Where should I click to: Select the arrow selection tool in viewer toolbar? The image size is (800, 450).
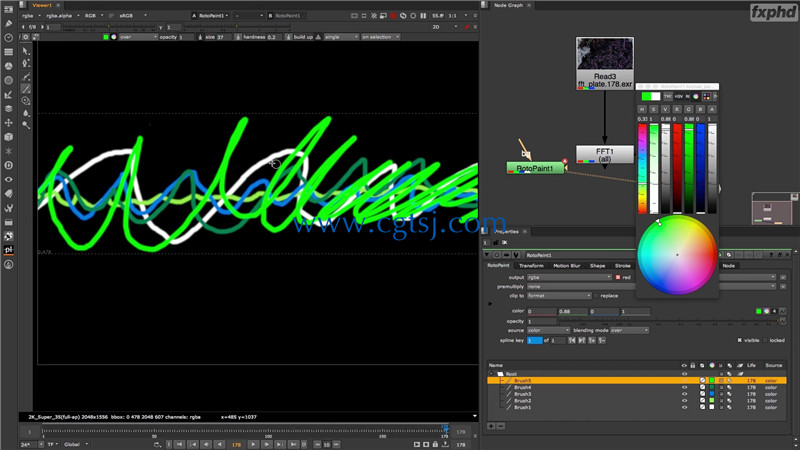click(26, 52)
